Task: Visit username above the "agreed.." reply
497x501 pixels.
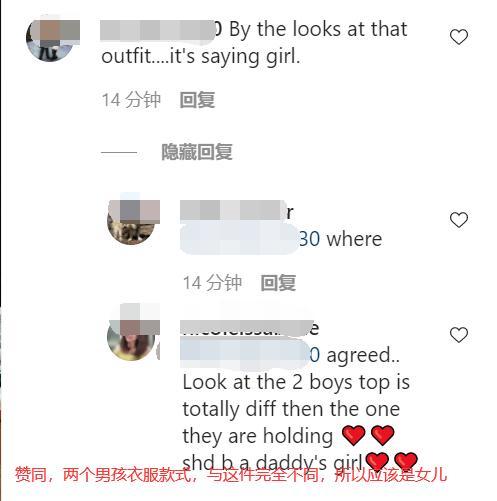Action: (249, 328)
